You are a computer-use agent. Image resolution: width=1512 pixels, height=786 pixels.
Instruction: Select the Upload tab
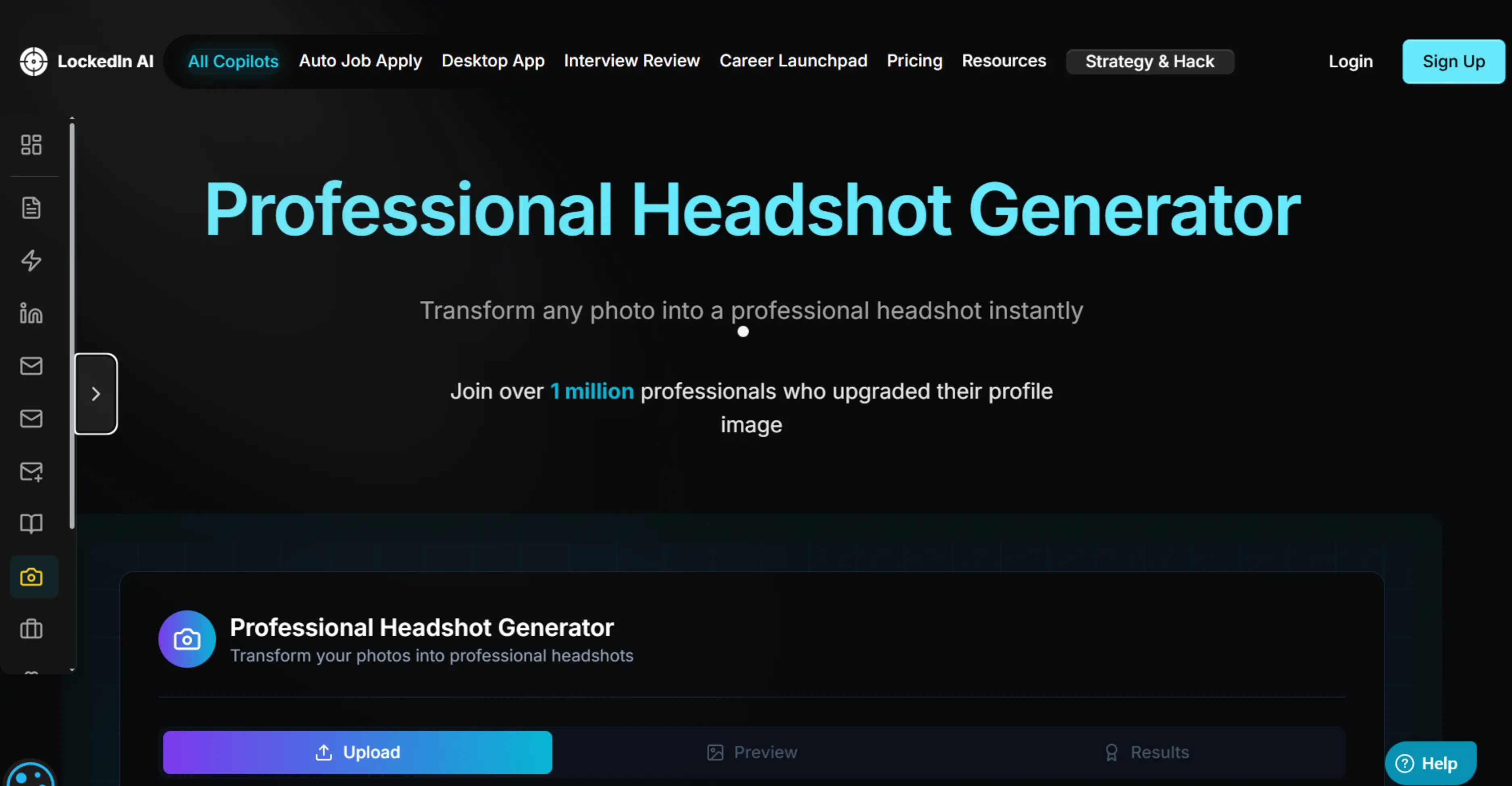click(358, 752)
